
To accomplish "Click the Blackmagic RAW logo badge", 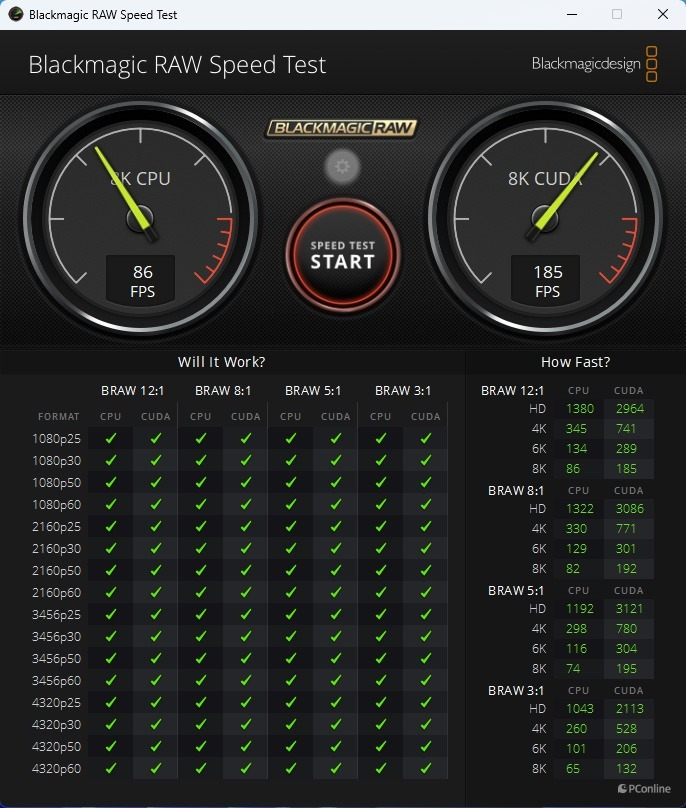I will click(x=341, y=128).
